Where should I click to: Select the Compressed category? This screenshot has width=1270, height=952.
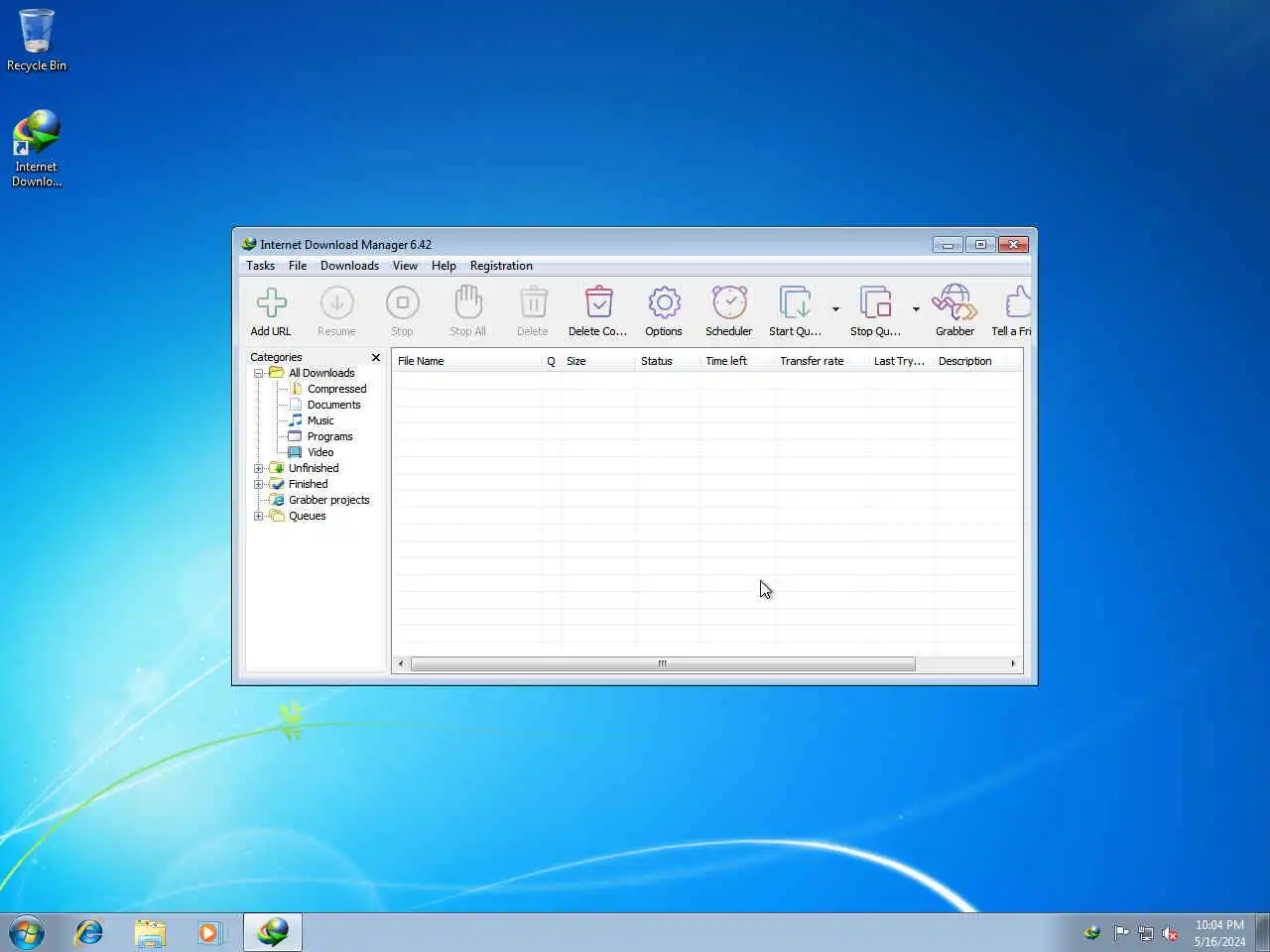(x=336, y=389)
